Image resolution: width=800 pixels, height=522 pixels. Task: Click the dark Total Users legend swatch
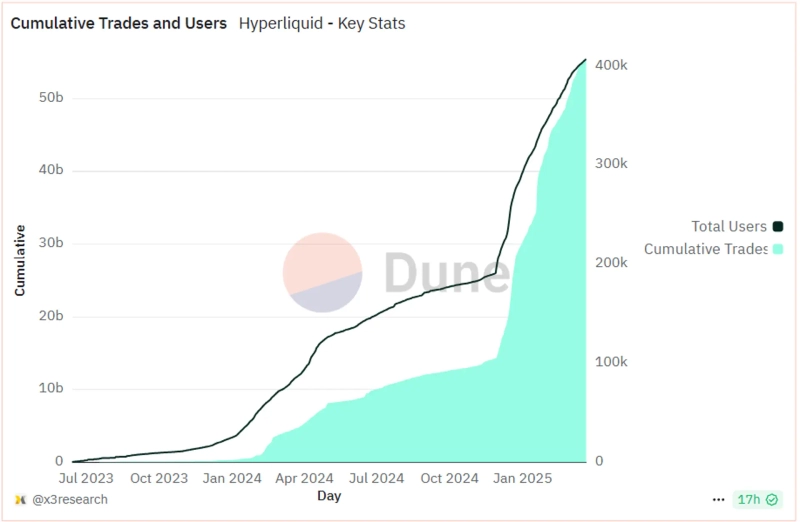778,226
